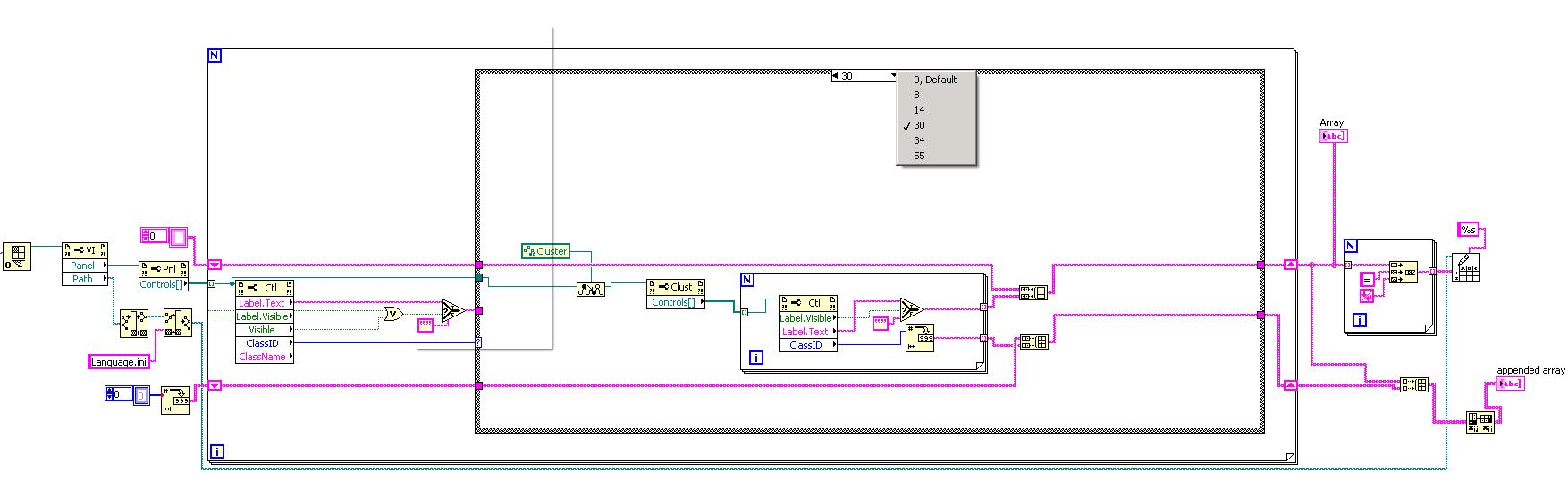Select Label.Visible on inner Ctl node
This screenshot has width=1568, height=489.
(808, 318)
